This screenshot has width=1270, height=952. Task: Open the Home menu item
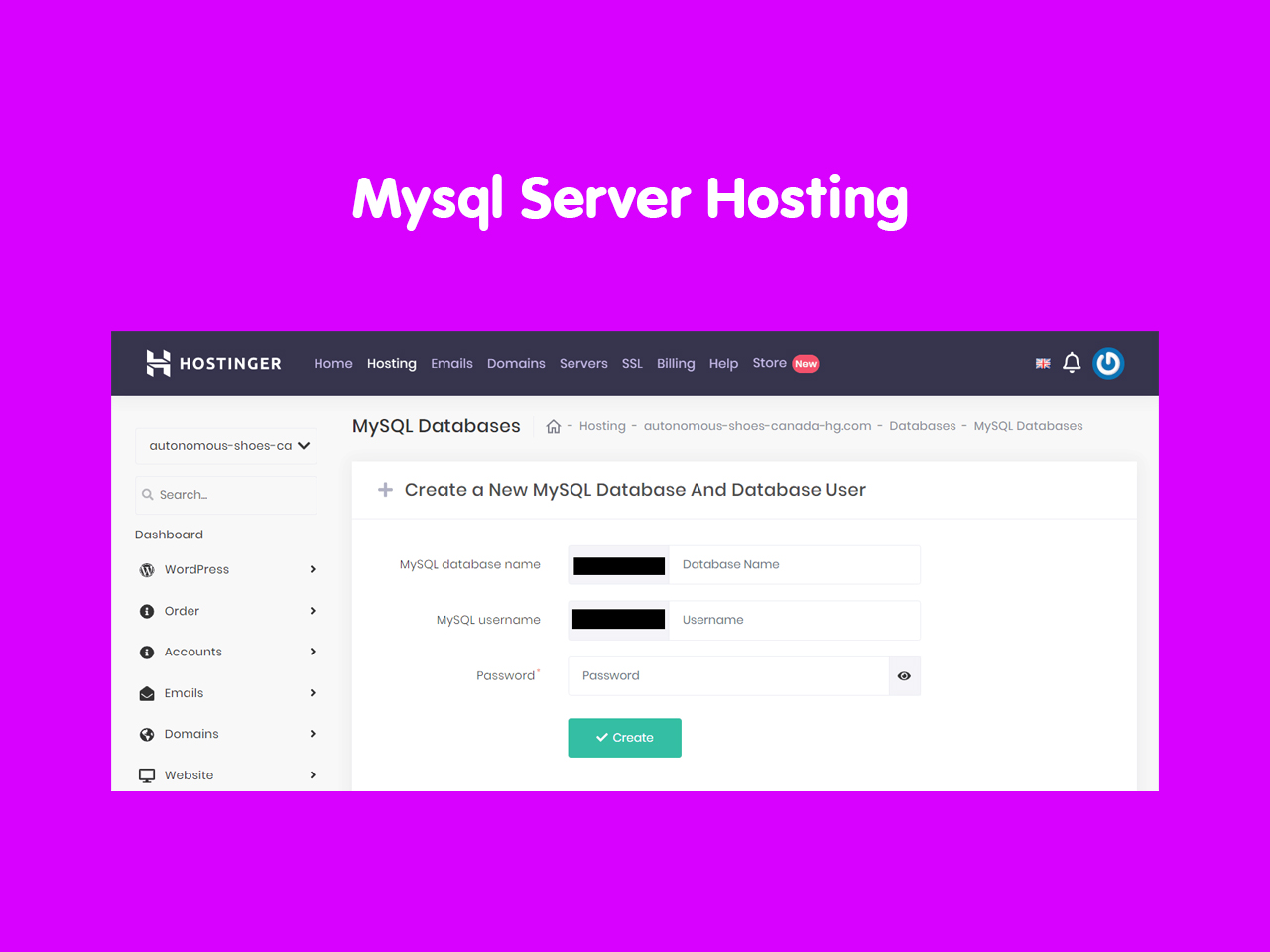(333, 364)
